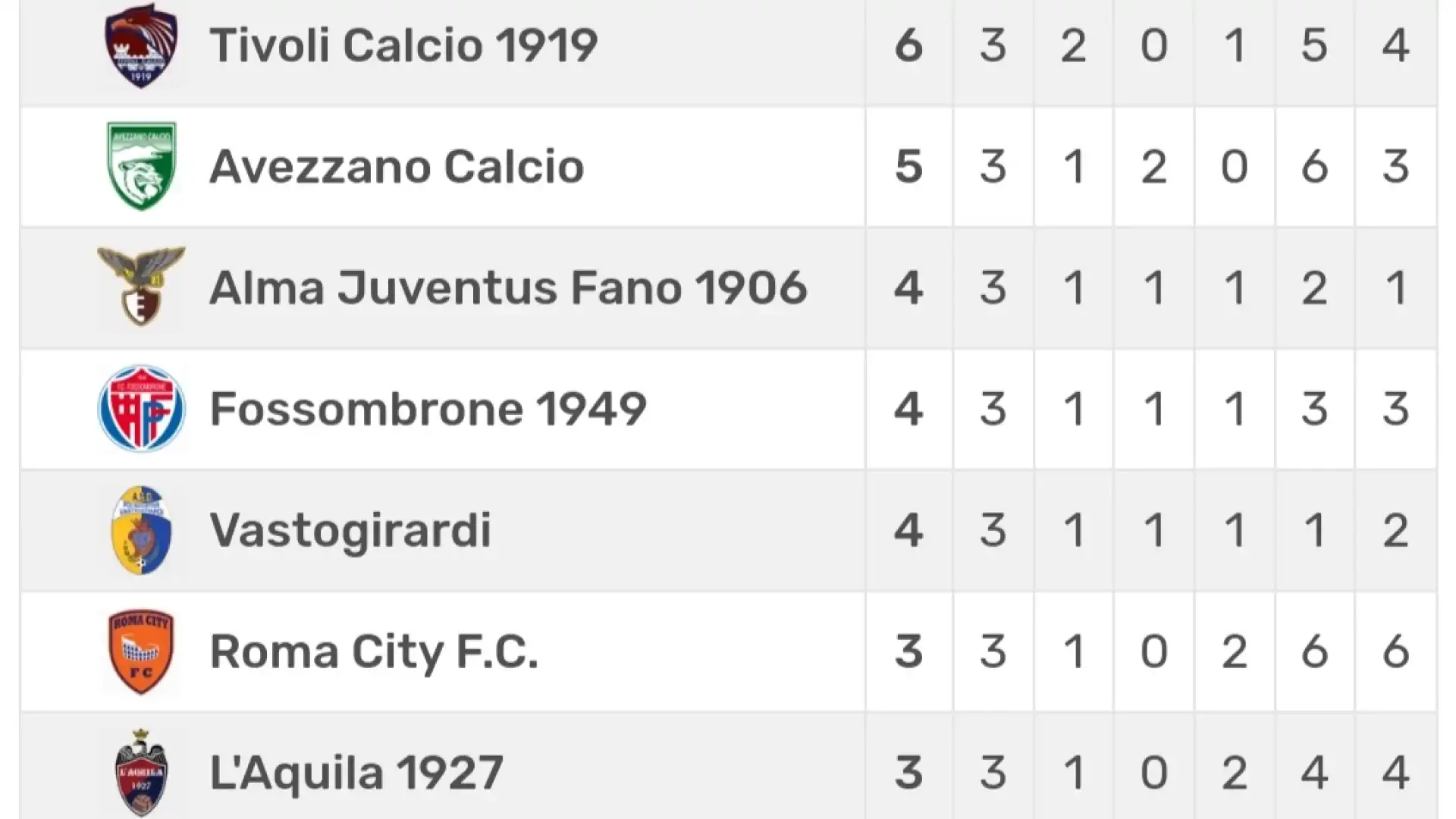Screen dimensions: 1456x819
Task: Open the Alma Juventus Fano 1906 name
Action: [x=508, y=287]
